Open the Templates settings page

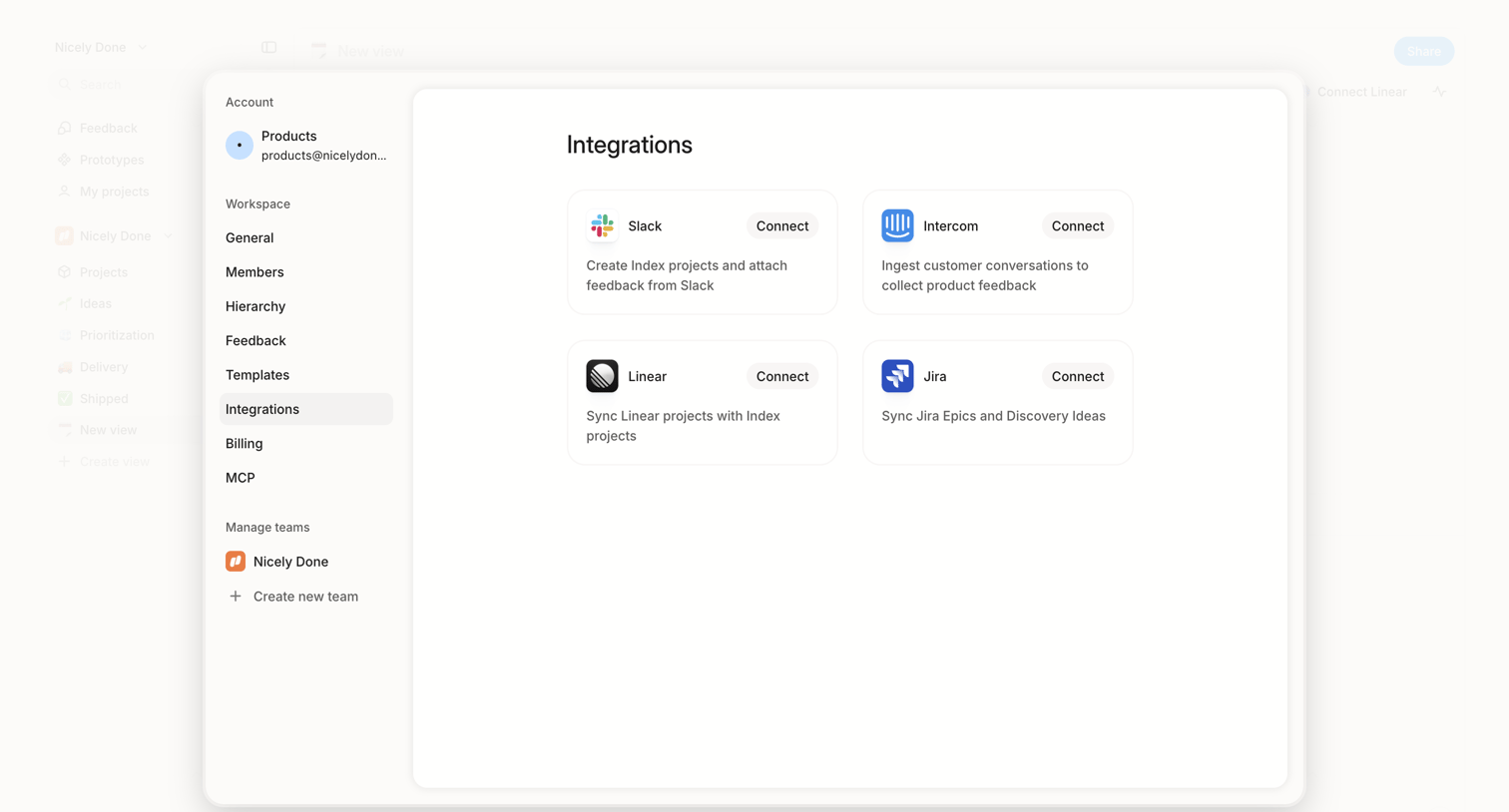306,375
